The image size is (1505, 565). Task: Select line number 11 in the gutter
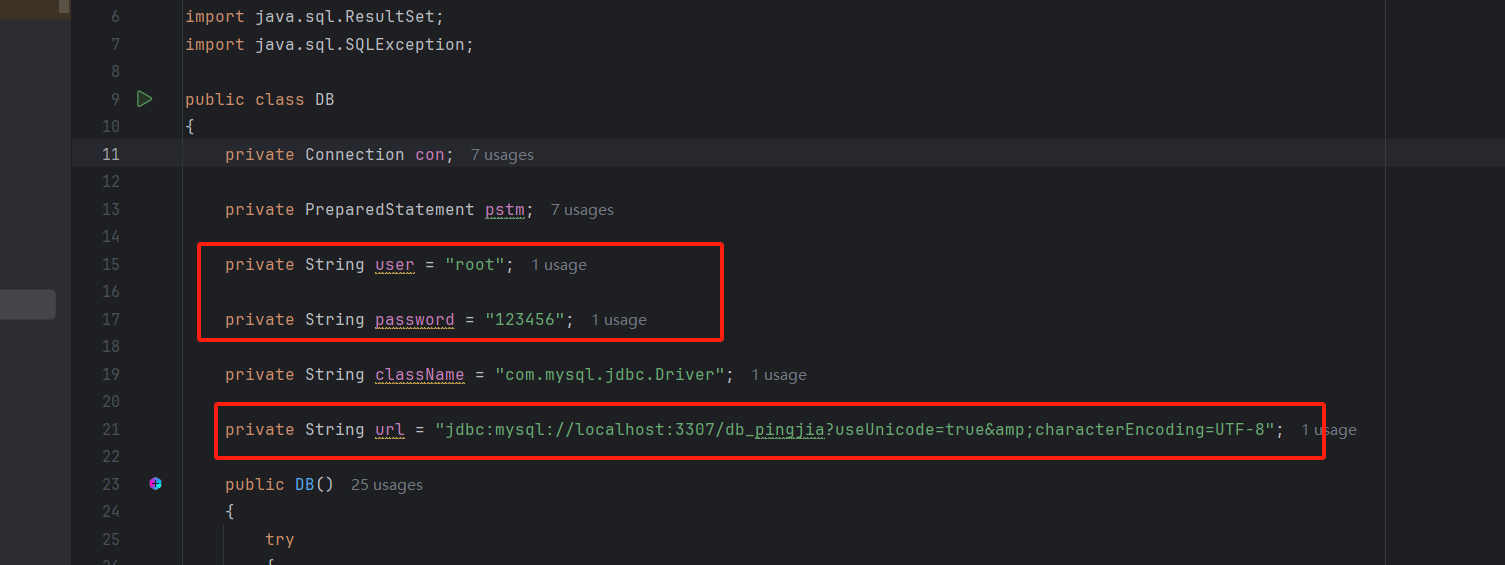tap(110, 154)
